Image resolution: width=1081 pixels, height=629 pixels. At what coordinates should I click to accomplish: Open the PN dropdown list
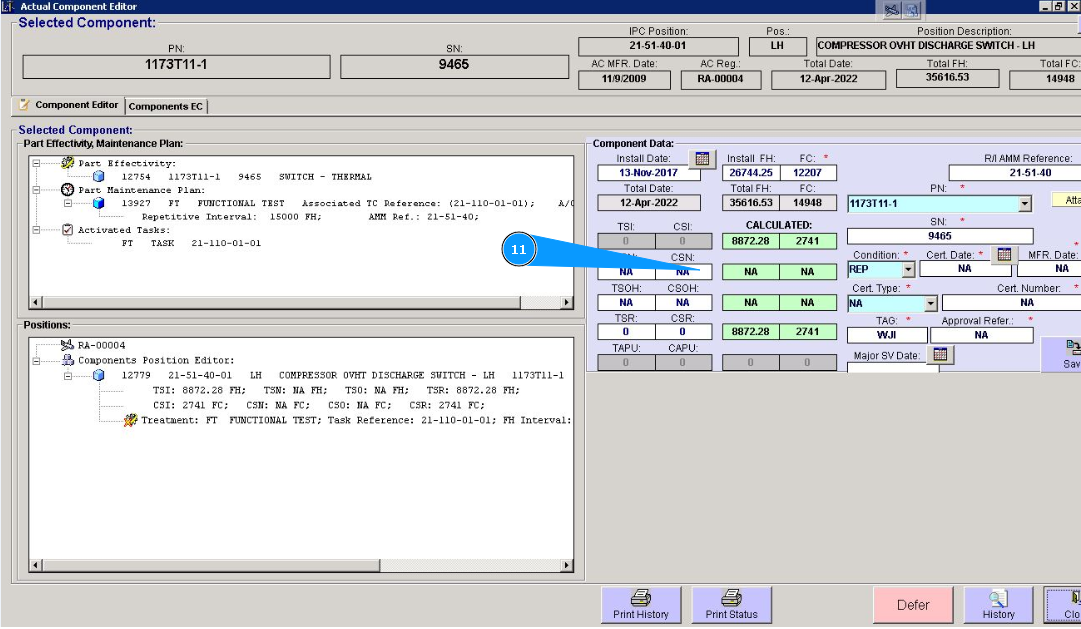coord(1023,204)
